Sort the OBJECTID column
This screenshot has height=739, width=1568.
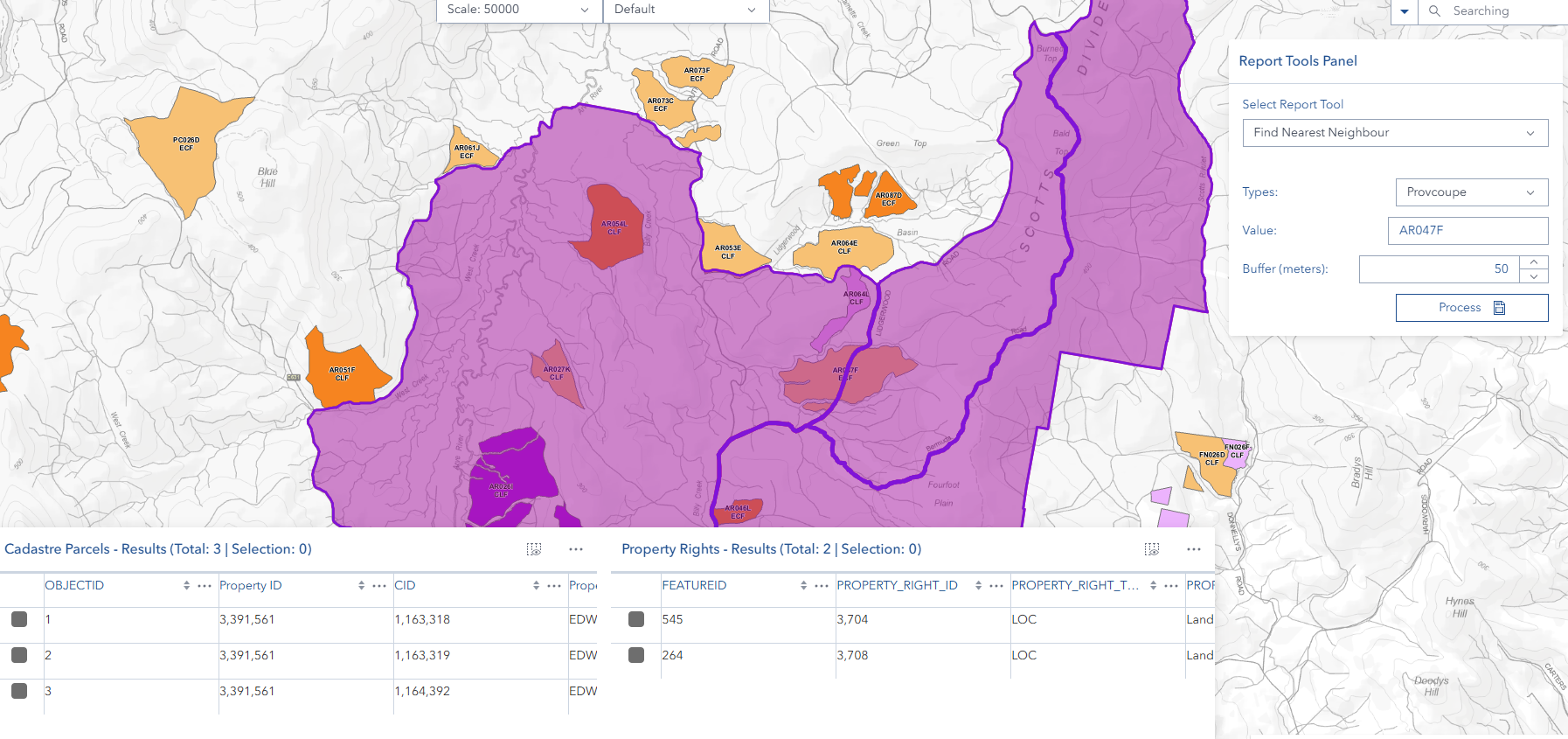coord(186,585)
